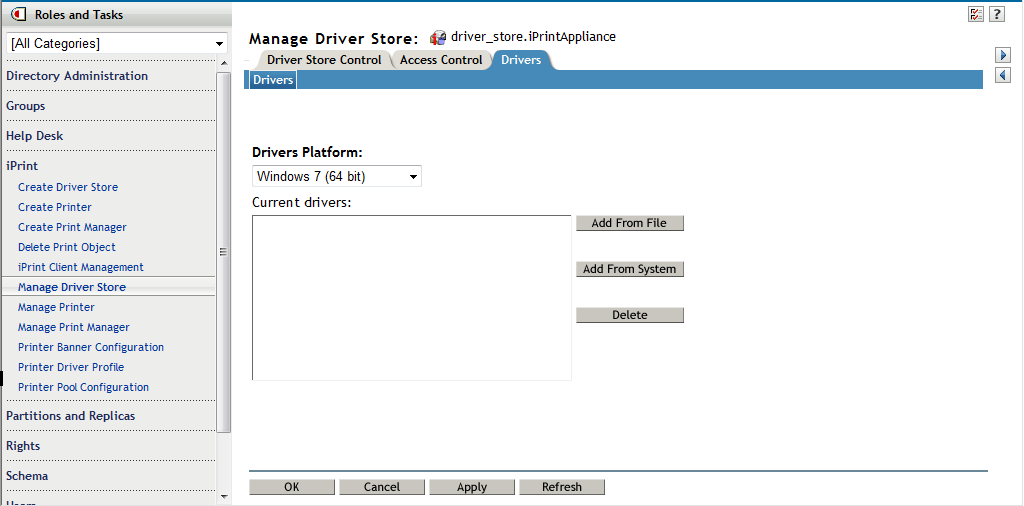Open the Create Driver Store link
The width and height of the screenshot is (1024, 506).
click(x=68, y=187)
